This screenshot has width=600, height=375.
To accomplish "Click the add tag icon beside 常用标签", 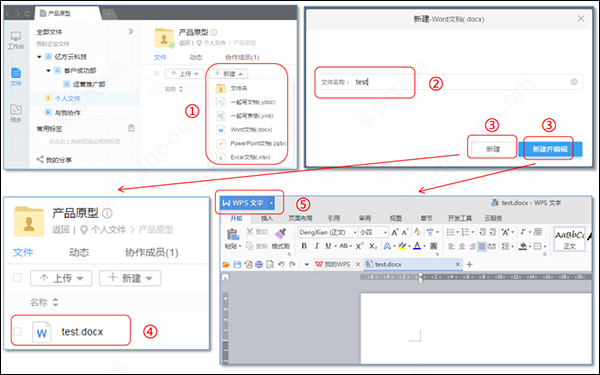I will 131,128.
